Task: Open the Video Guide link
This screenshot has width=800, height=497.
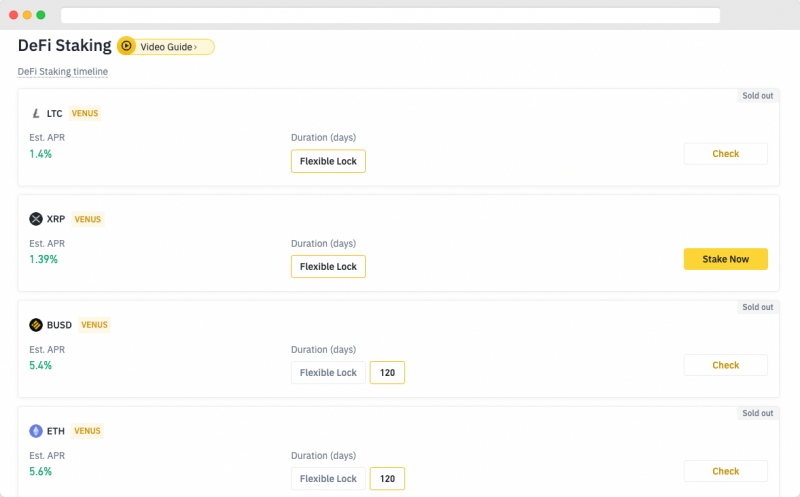Action: [168, 47]
